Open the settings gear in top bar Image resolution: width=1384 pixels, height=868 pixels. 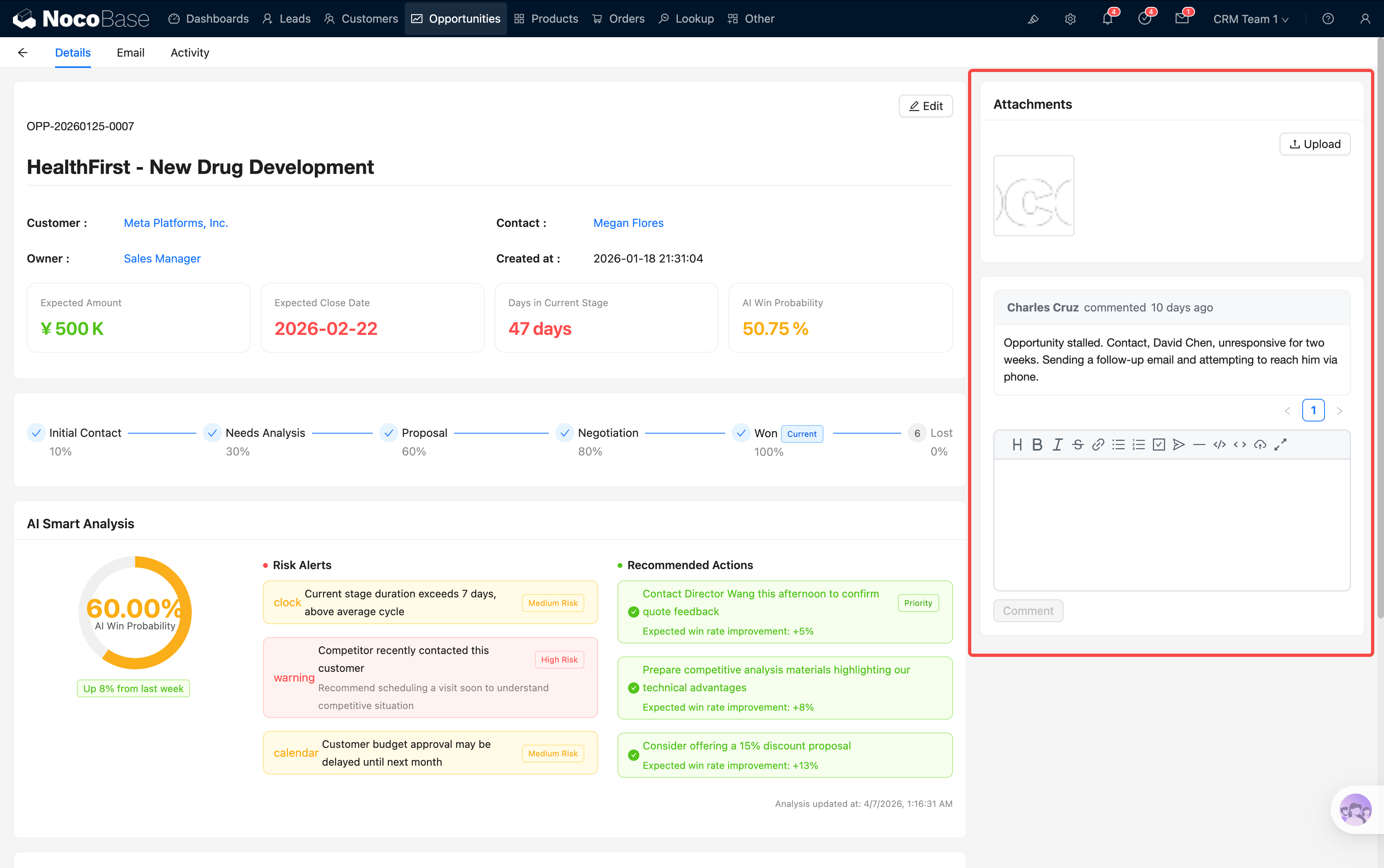1070,19
